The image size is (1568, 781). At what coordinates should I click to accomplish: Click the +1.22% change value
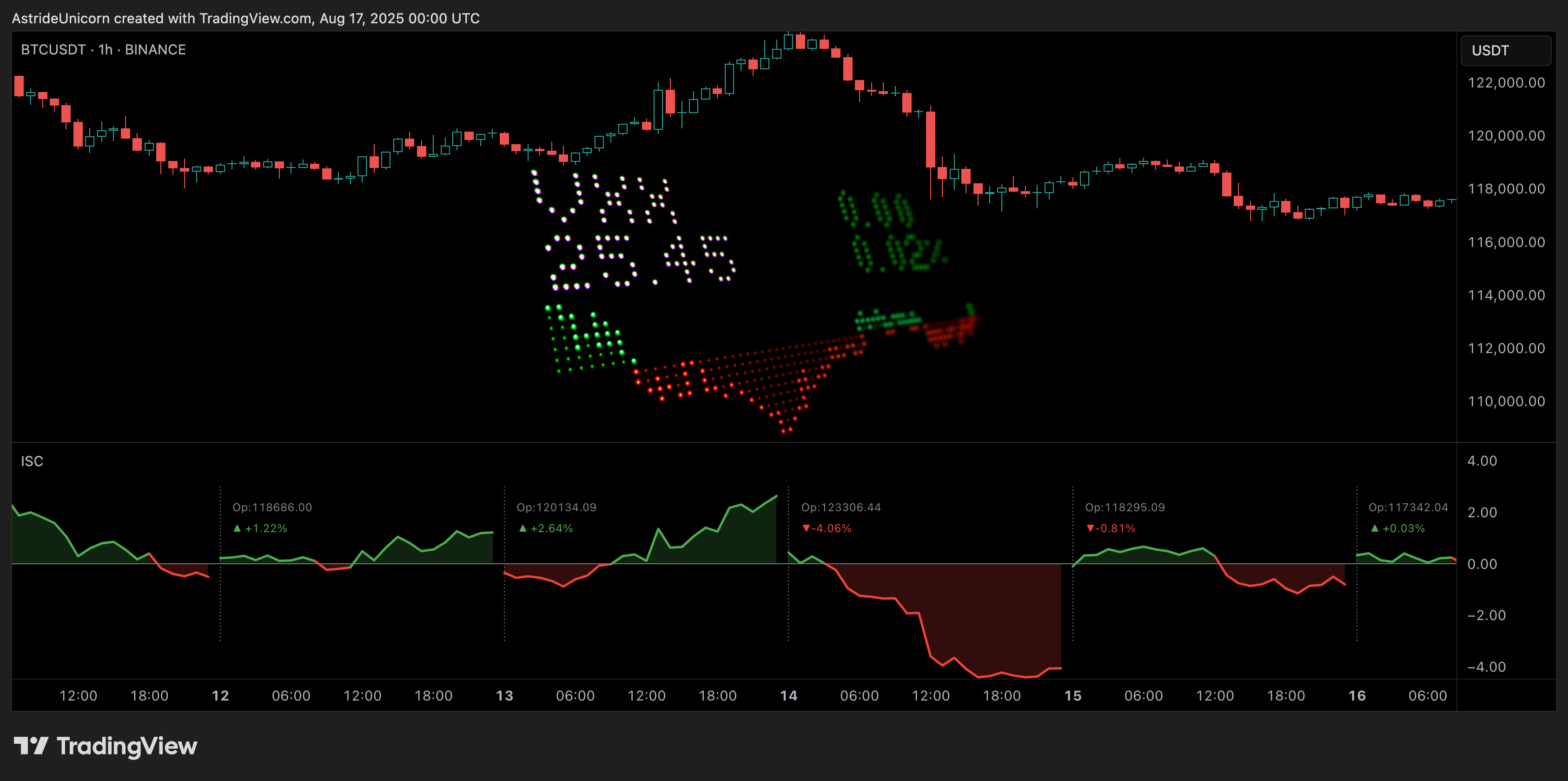pyautogui.click(x=260, y=528)
